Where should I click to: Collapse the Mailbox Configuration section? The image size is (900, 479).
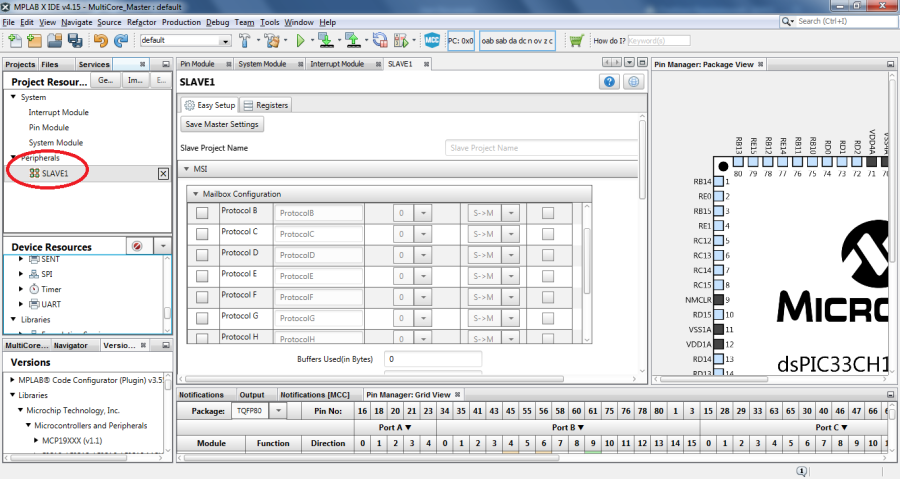point(195,194)
